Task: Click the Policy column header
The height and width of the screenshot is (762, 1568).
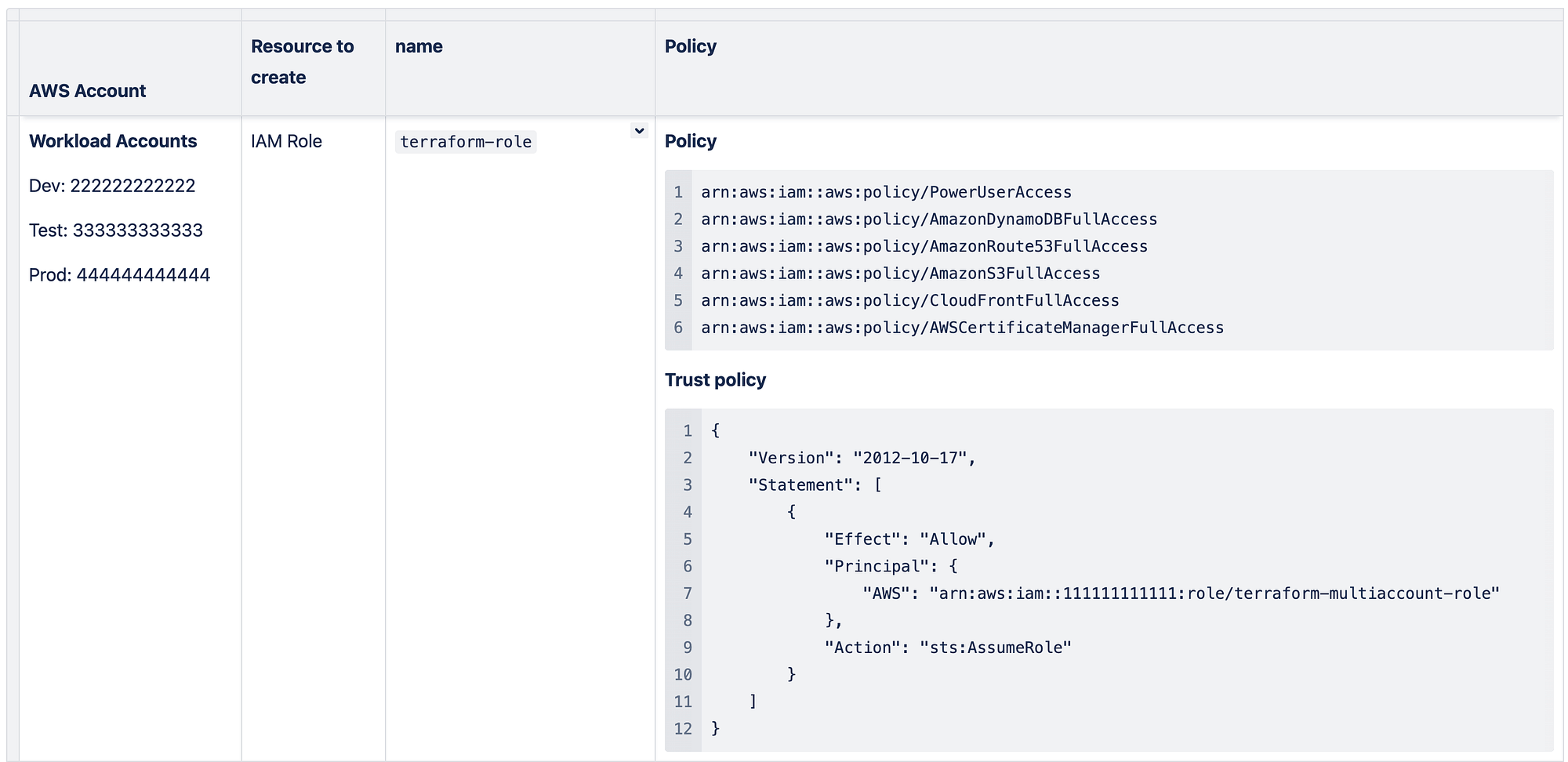Action: (690, 46)
